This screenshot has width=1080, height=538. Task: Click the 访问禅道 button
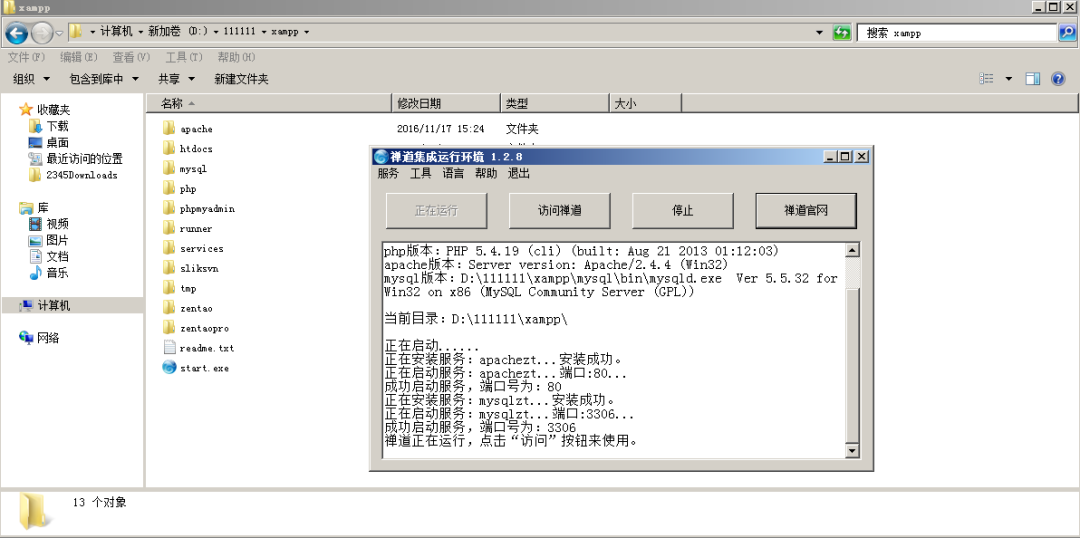pyautogui.click(x=559, y=211)
